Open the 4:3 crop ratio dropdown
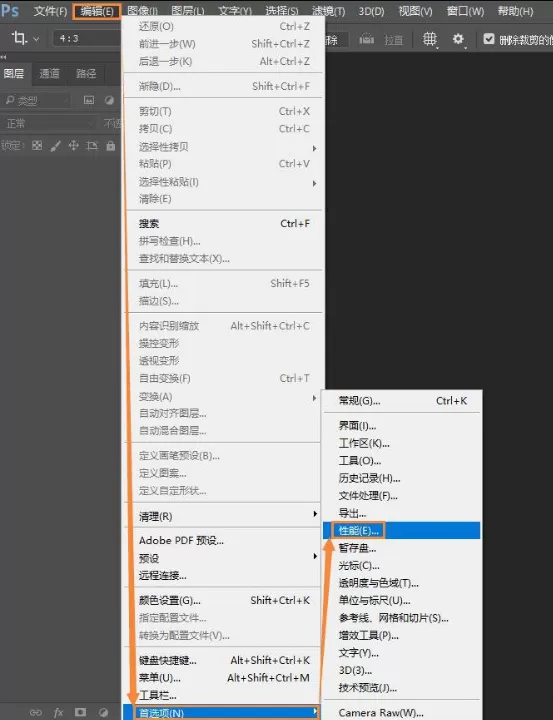553x720 pixels. pos(87,39)
